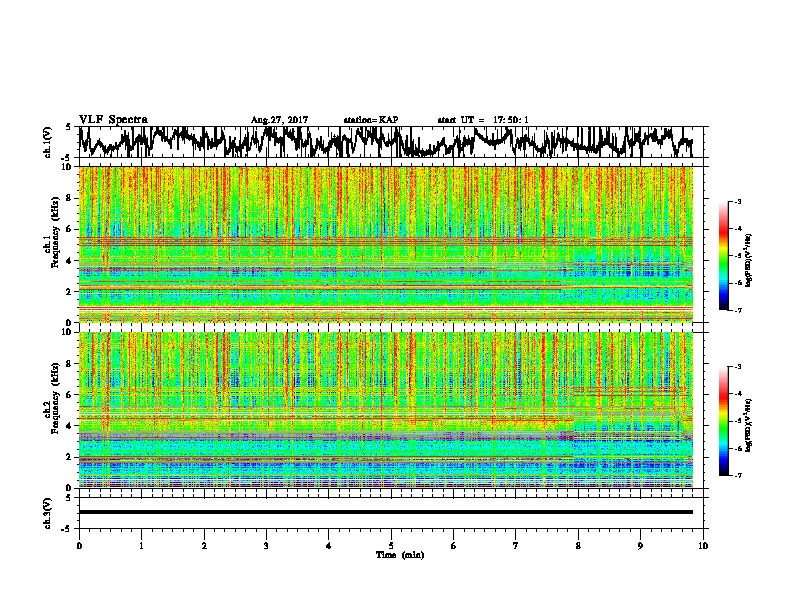Click time axis tick label "10"
Viewport: 792px width, 612px height.
[x=703, y=545]
